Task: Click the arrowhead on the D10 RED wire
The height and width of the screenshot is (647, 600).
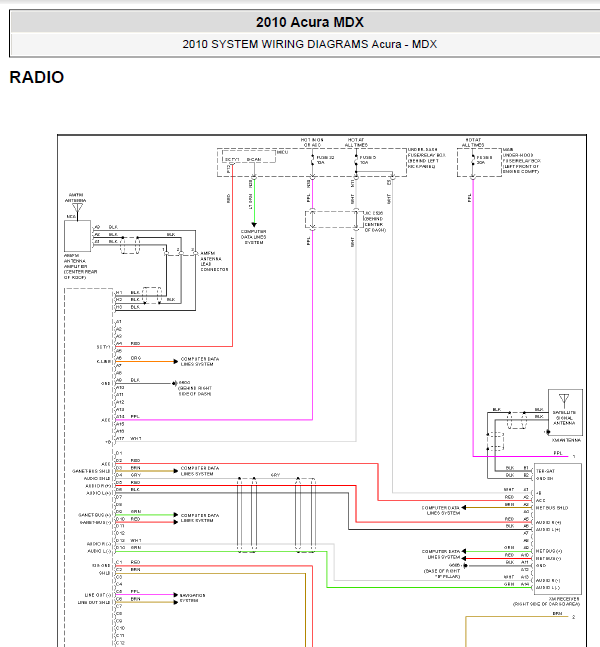Action: click(x=175, y=522)
